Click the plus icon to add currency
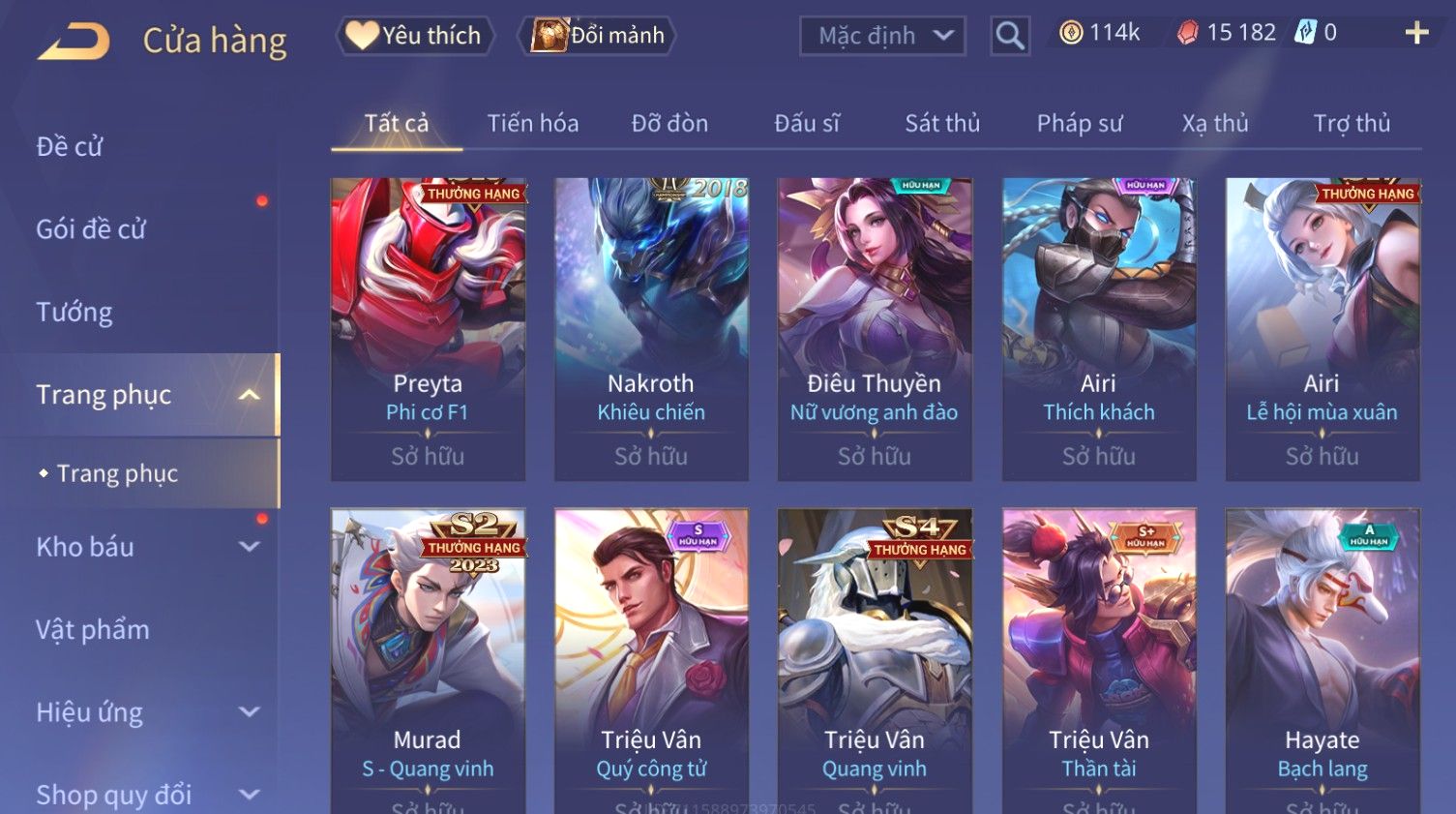The image size is (1456, 814). coord(1416,33)
